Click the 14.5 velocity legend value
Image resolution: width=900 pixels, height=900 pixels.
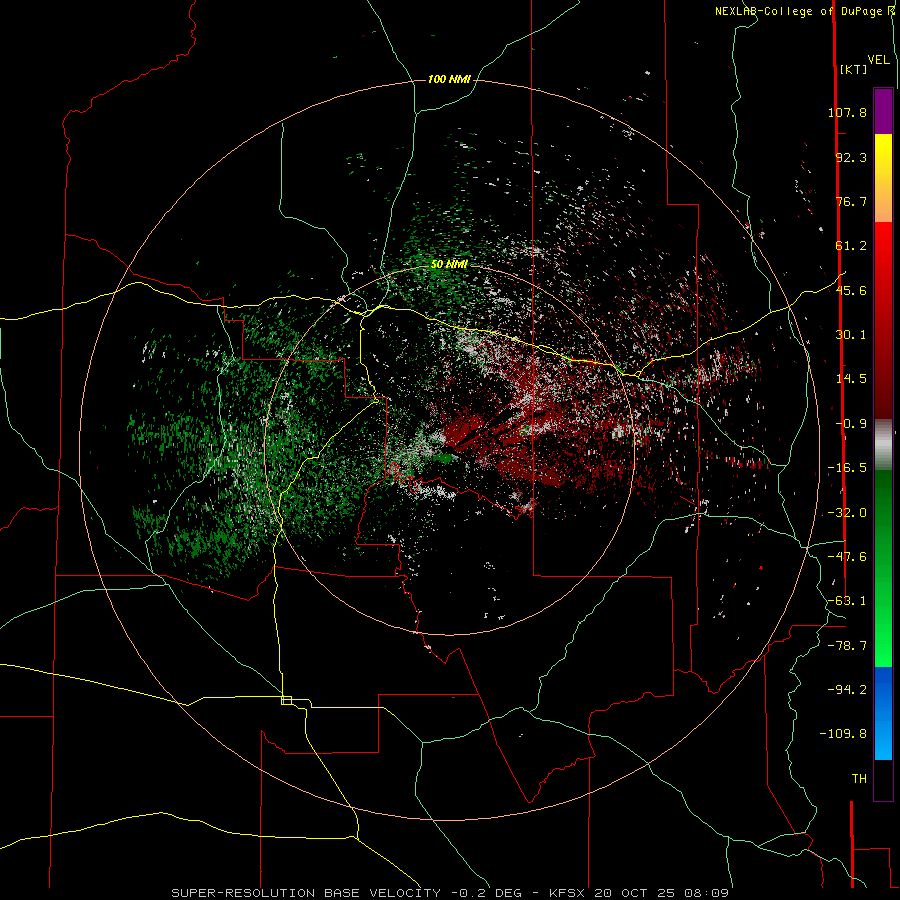coord(851,379)
